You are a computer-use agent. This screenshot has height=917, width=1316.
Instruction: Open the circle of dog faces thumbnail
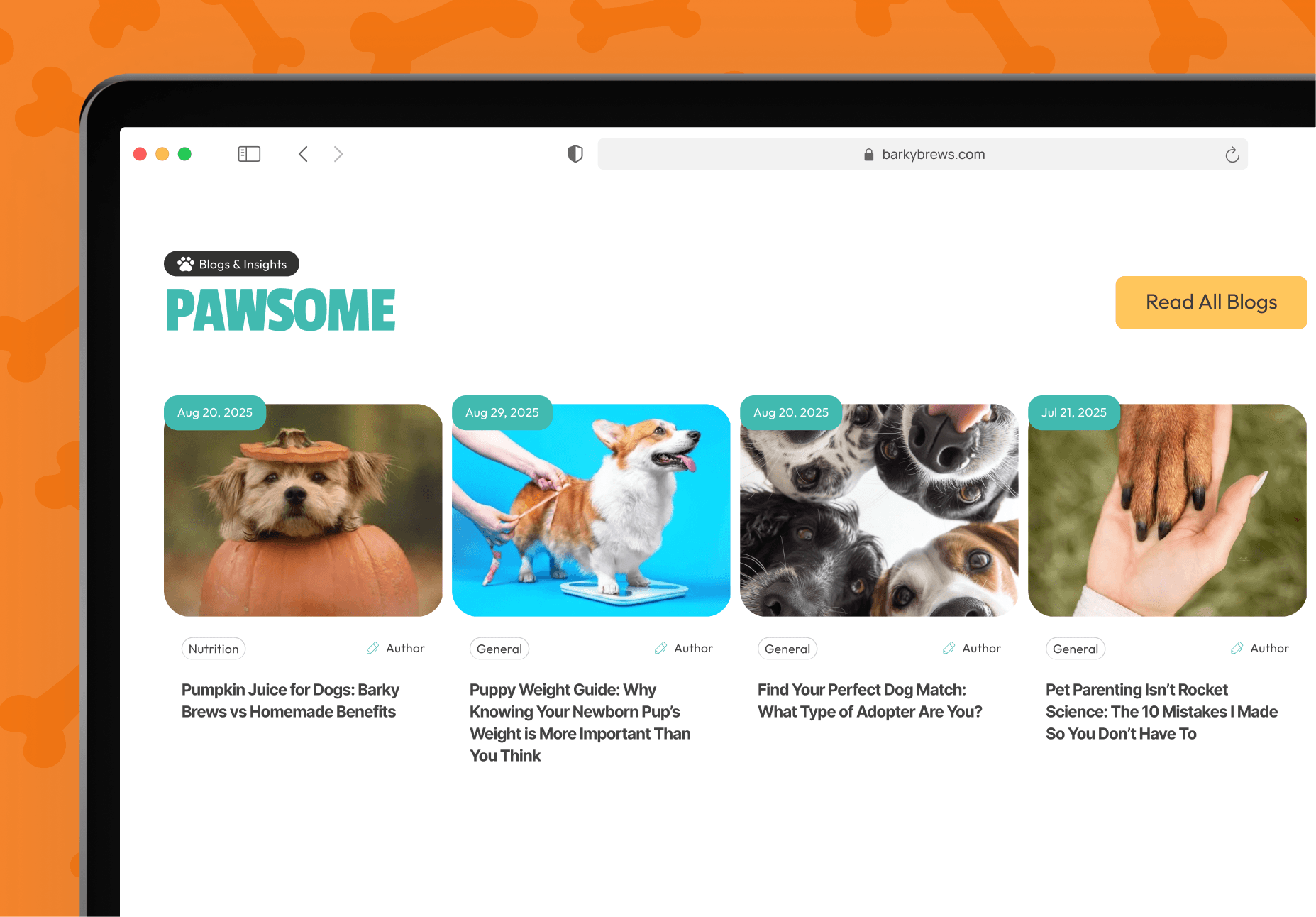879,510
